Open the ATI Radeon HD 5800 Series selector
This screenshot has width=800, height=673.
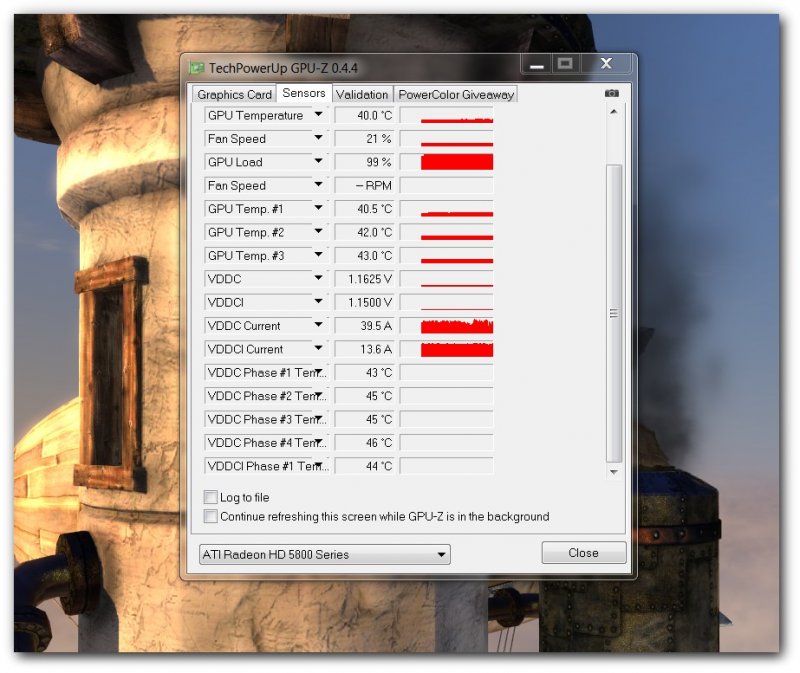(324, 555)
